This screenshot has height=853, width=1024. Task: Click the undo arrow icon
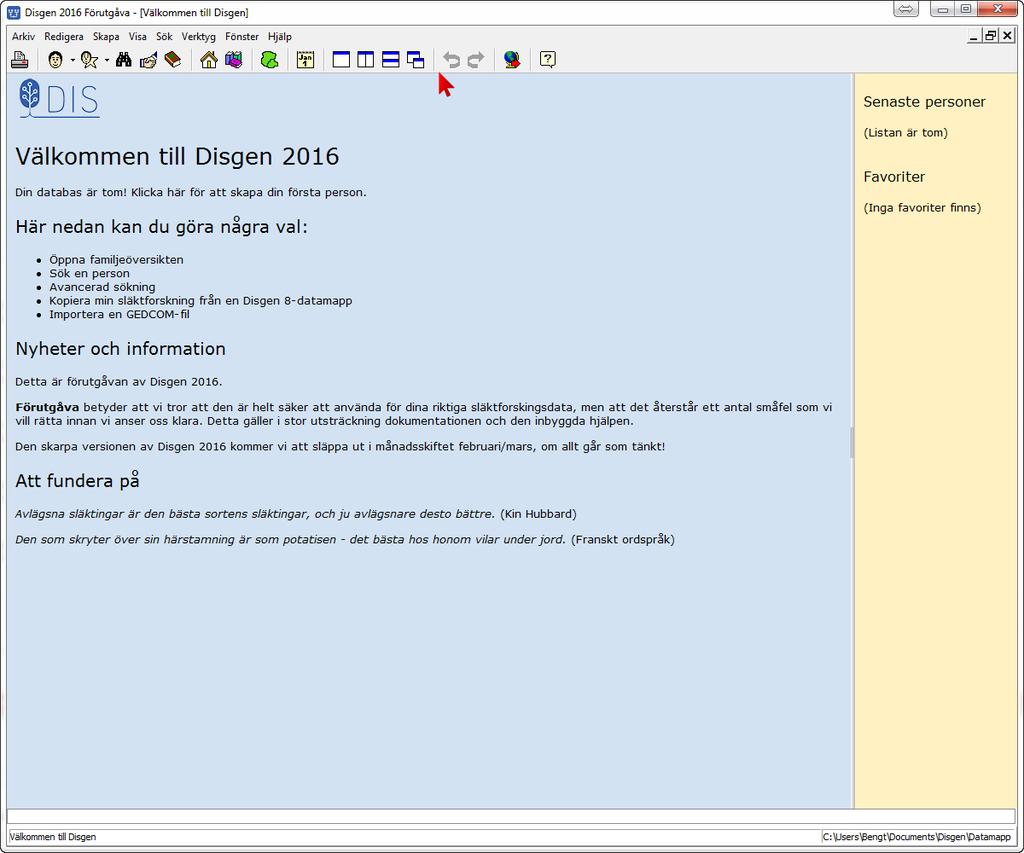tap(451, 60)
